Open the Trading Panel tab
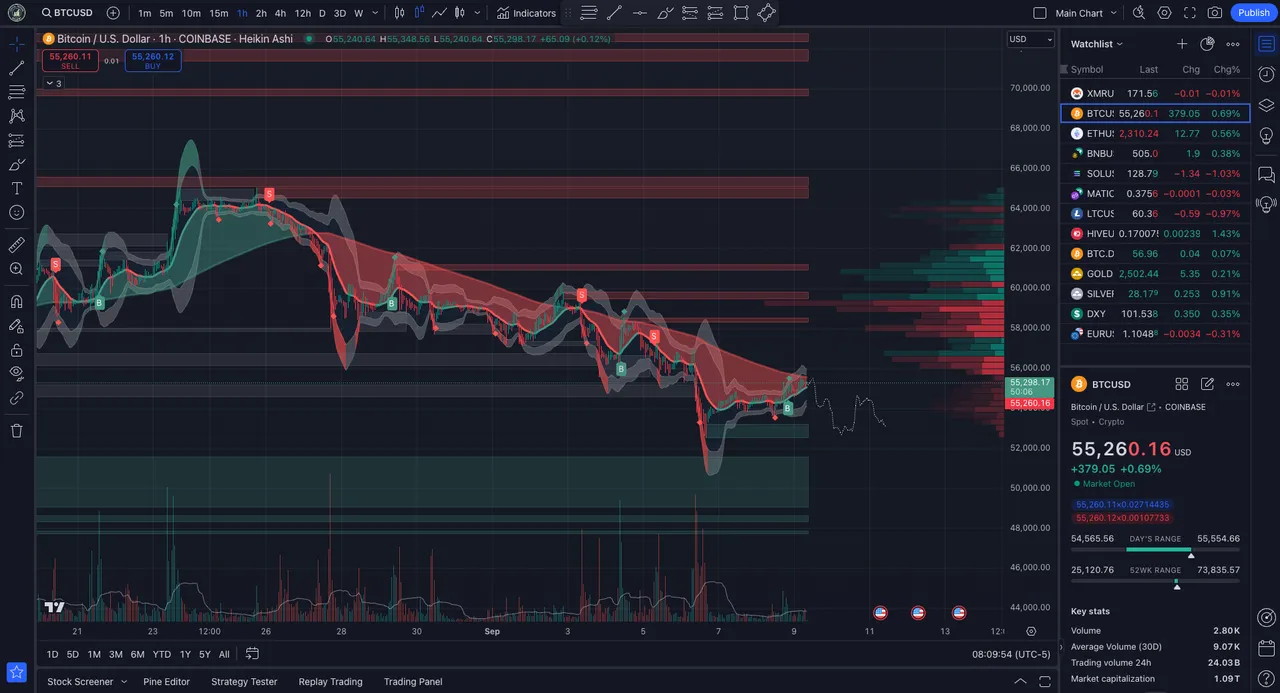 point(413,682)
